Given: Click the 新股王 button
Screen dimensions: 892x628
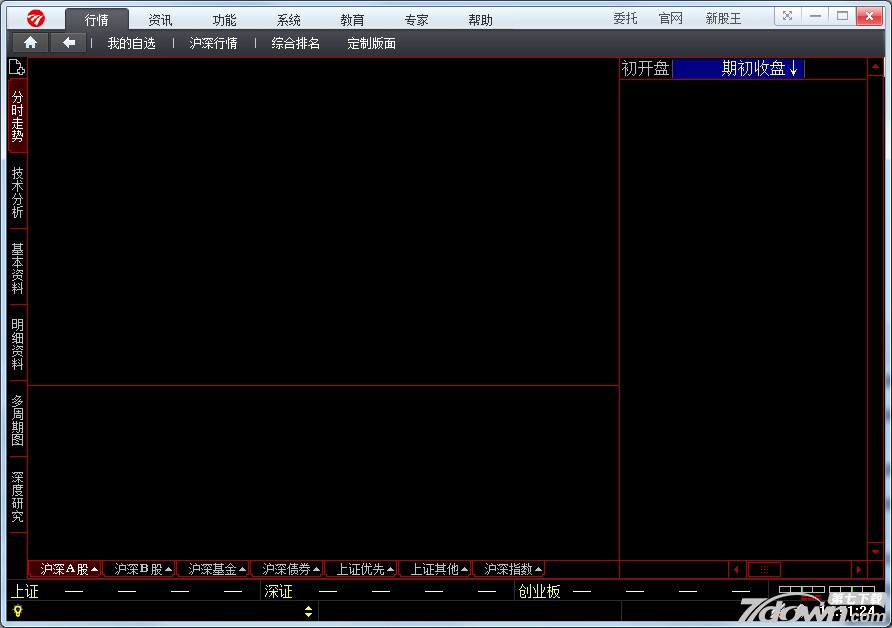Looking at the screenshot, I should tap(723, 18).
